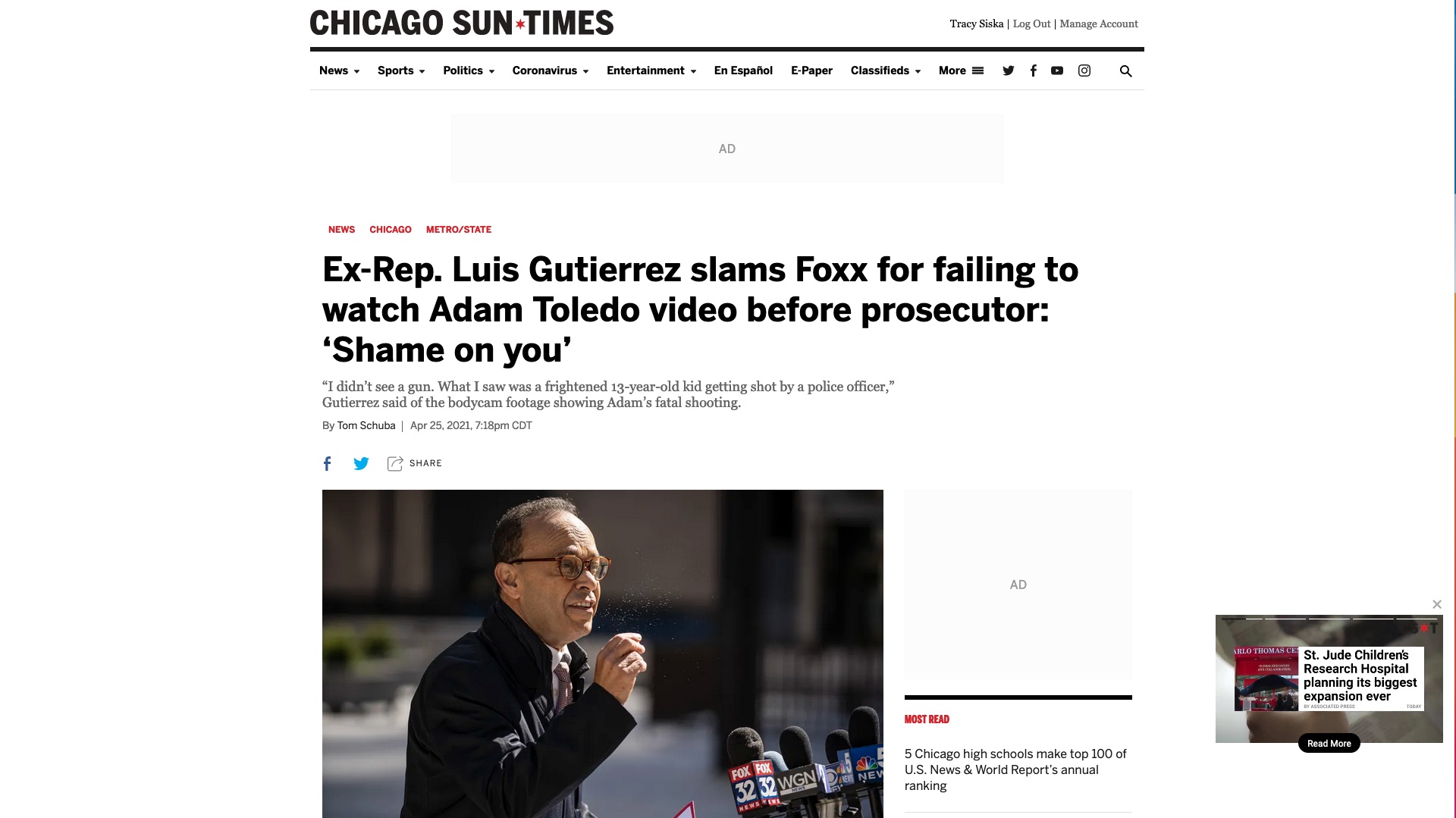This screenshot has width=1456, height=818.
Task: Open Instagram icon in navigation bar
Action: point(1084,71)
